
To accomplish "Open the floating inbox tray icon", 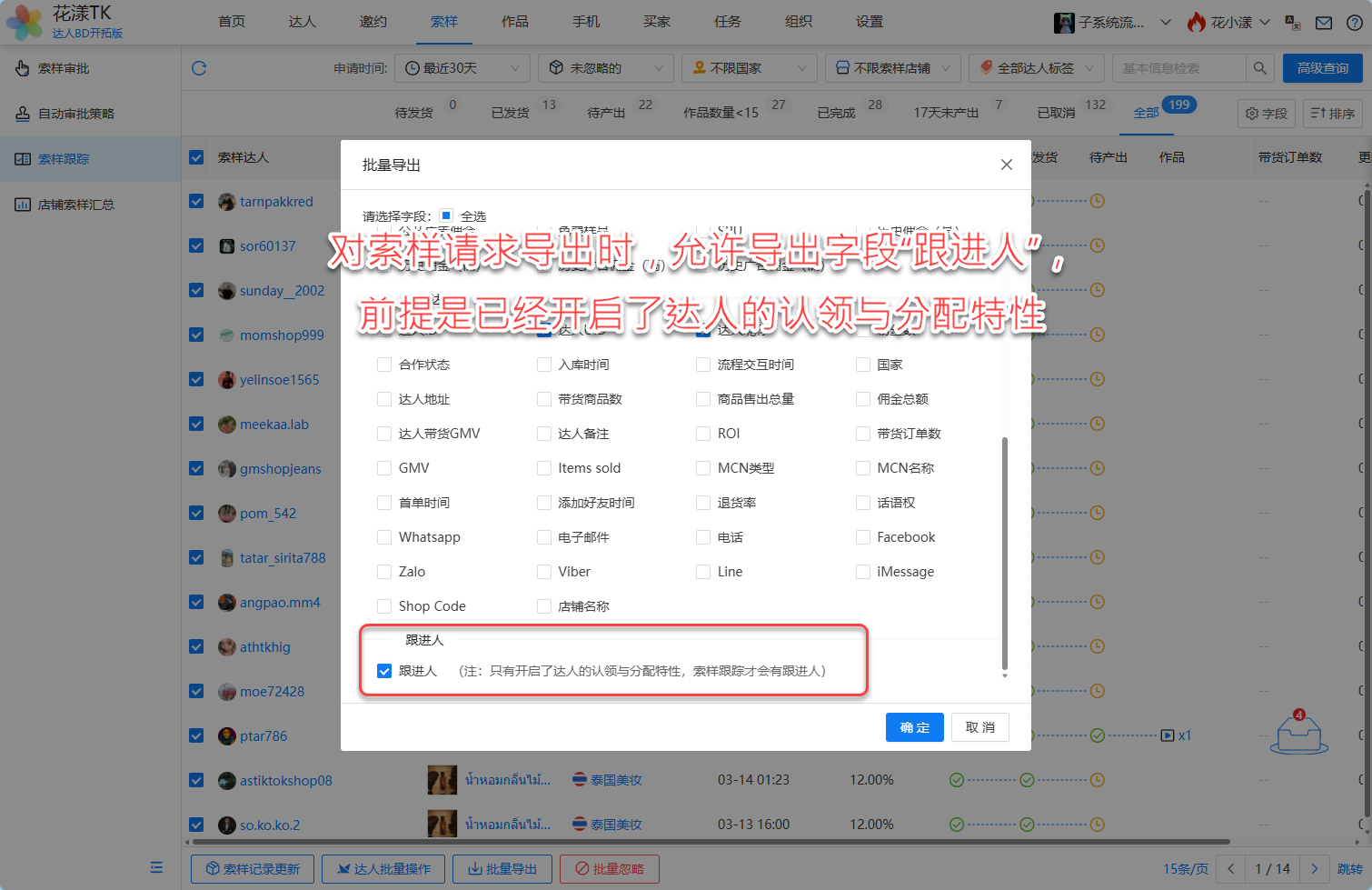I will click(1299, 733).
